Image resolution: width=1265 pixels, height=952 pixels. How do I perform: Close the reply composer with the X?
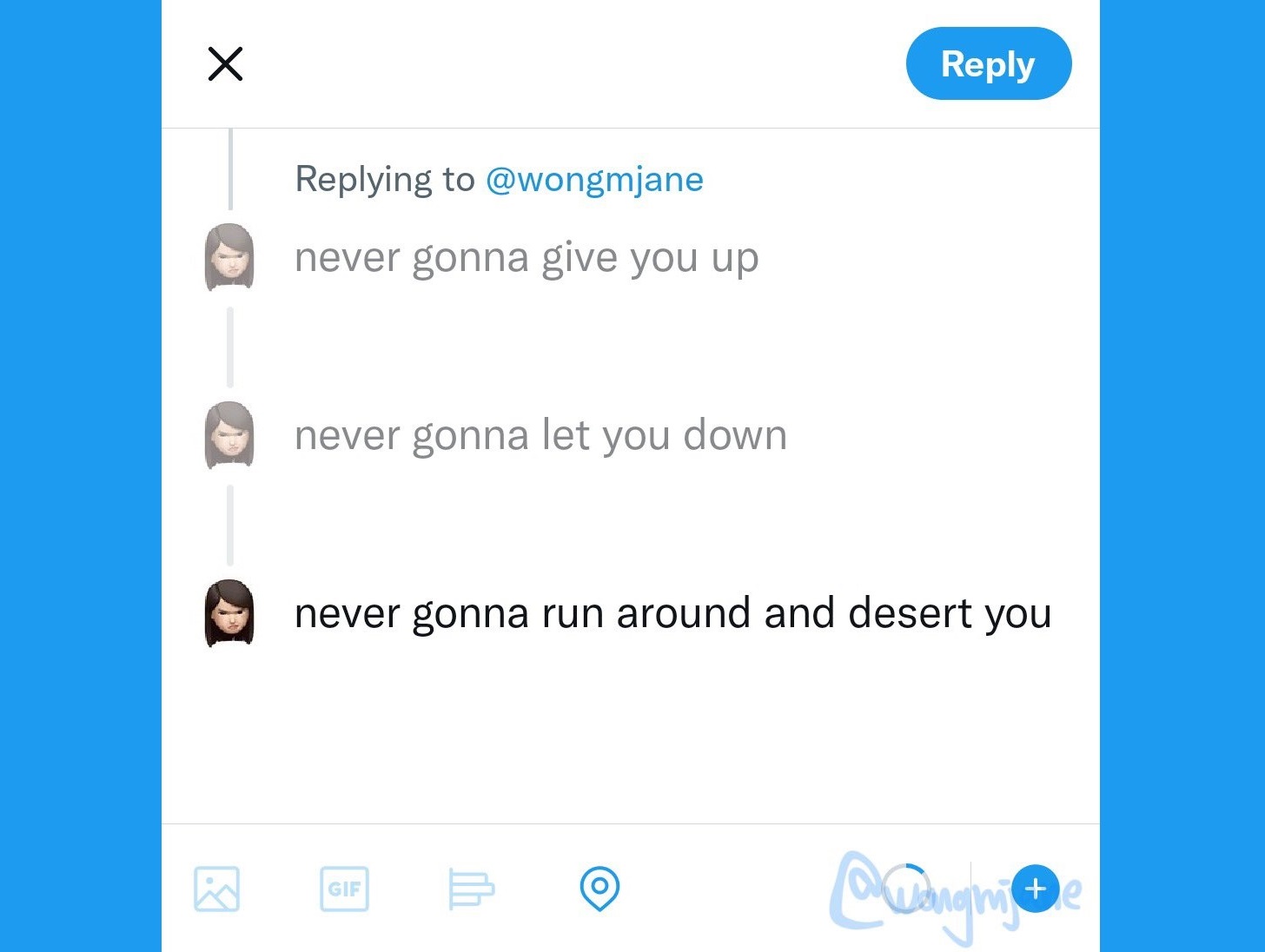[x=225, y=63]
